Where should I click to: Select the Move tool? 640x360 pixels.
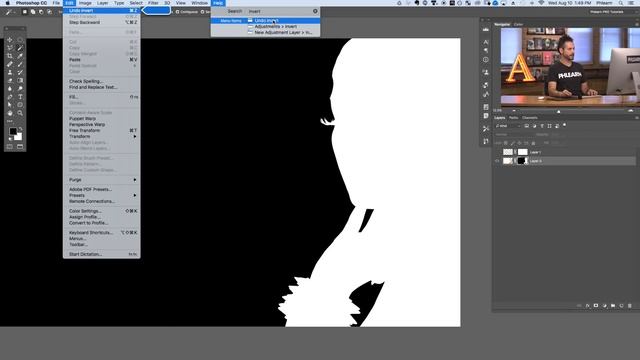point(10,40)
